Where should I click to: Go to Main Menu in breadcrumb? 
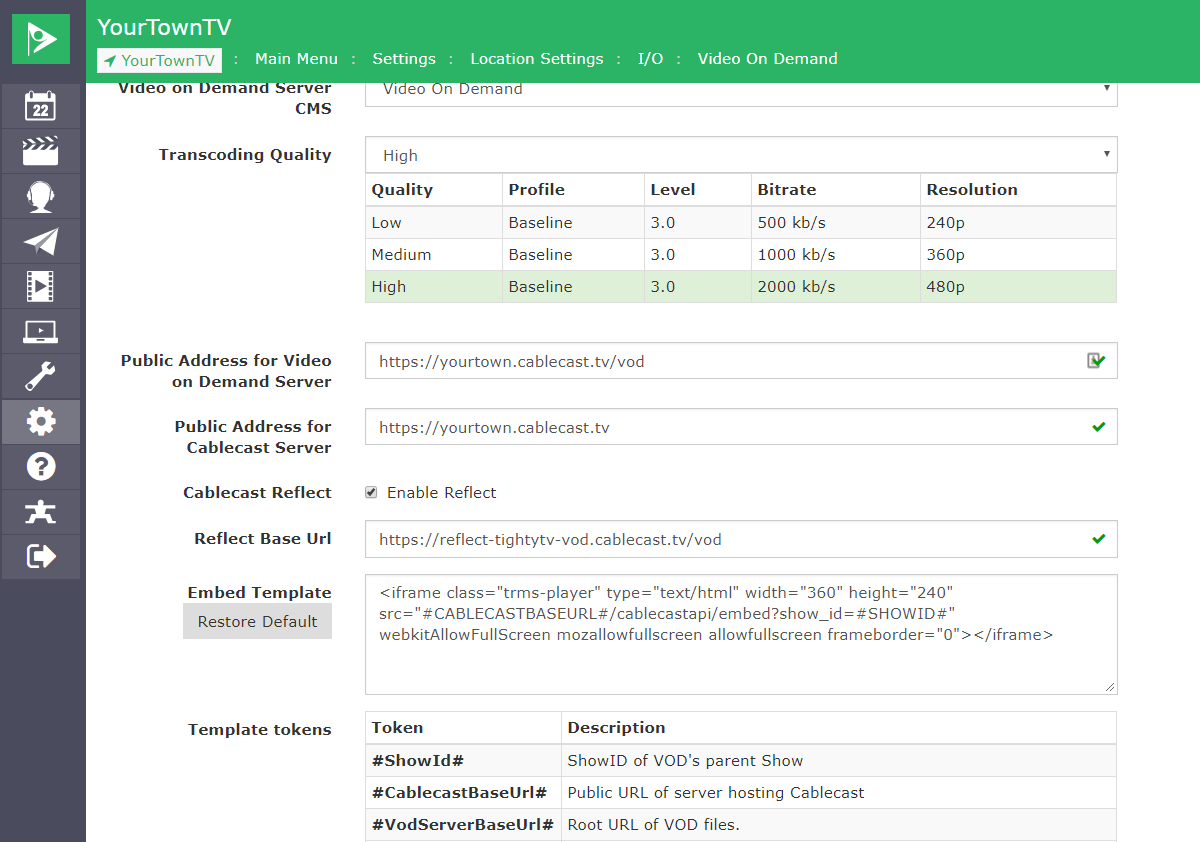296,59
